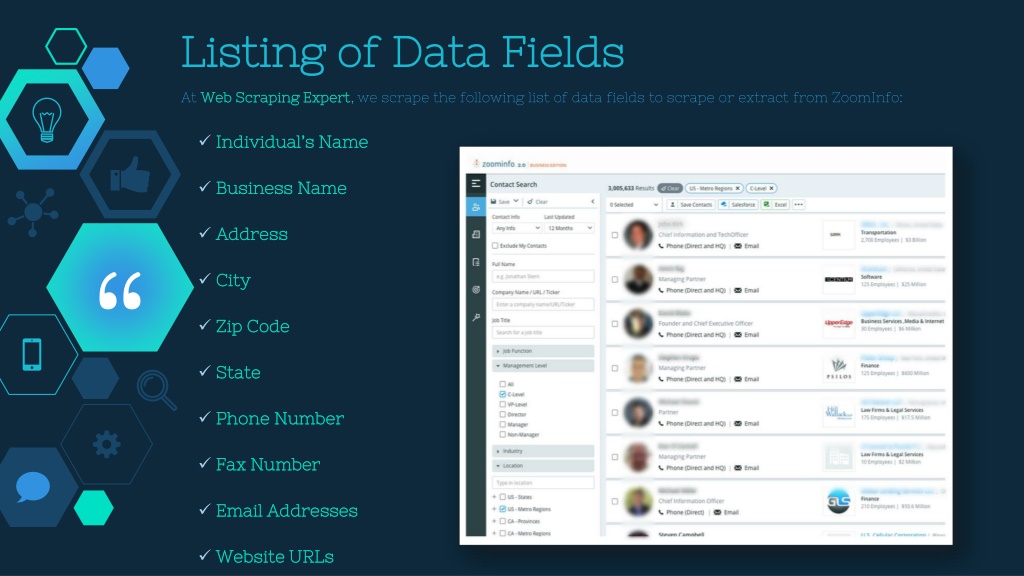1024x576 pixels.
Task: Click the Save Contacts button
Action: [691, 204]
